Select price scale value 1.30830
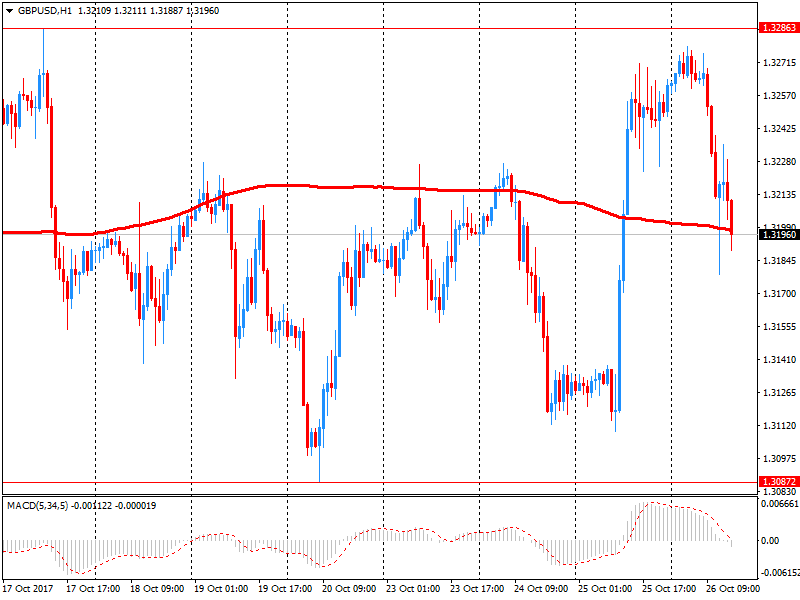 point(779,491)
